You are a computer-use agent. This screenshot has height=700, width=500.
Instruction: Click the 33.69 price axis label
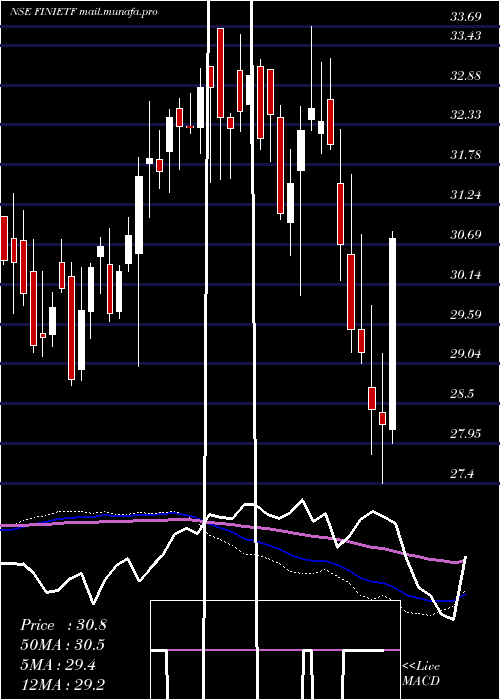point(466,17)
